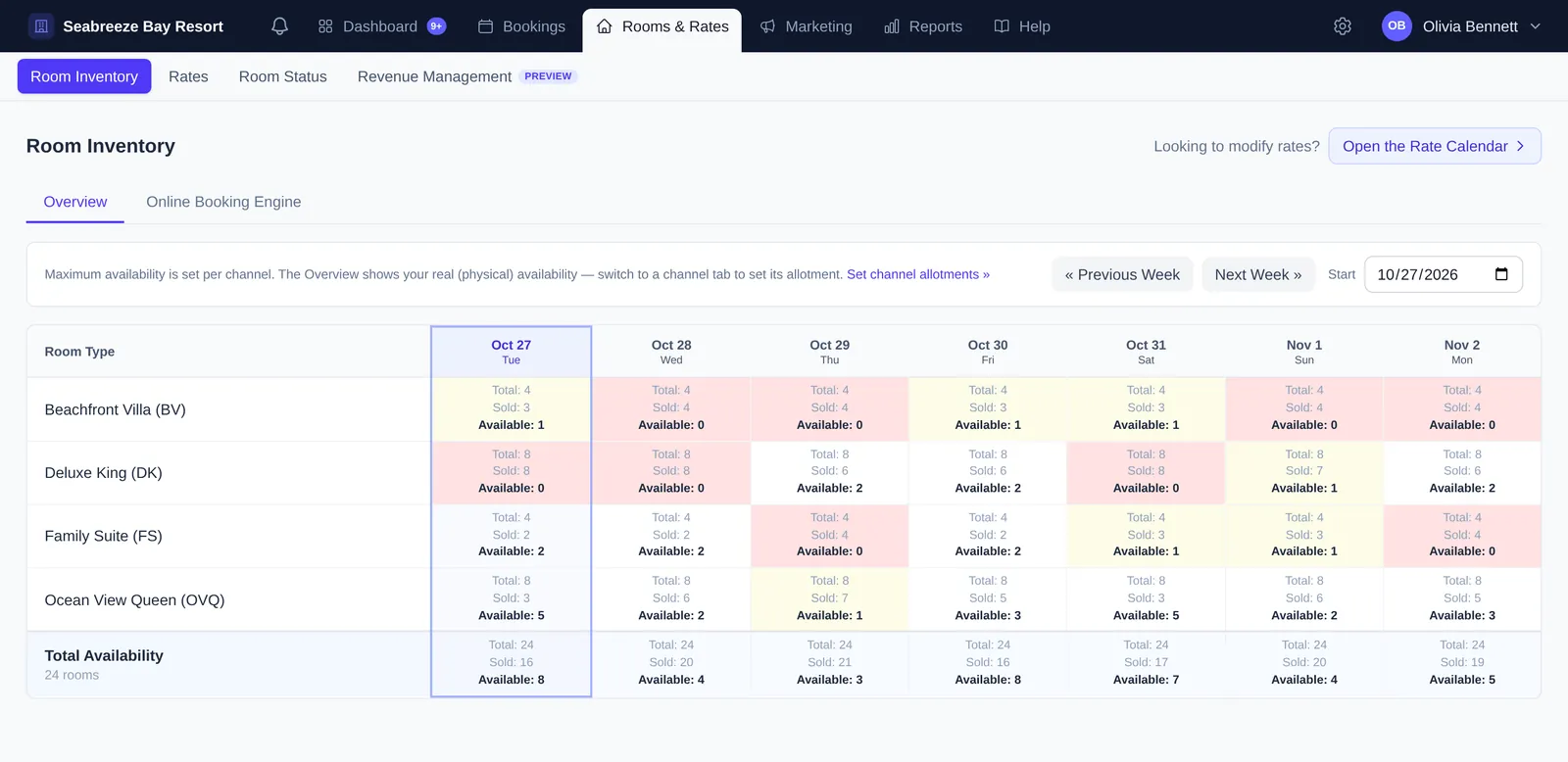1568x762 pixels.
Task: Open the calendar picker icon in Start date
Action: (1501, 274)
